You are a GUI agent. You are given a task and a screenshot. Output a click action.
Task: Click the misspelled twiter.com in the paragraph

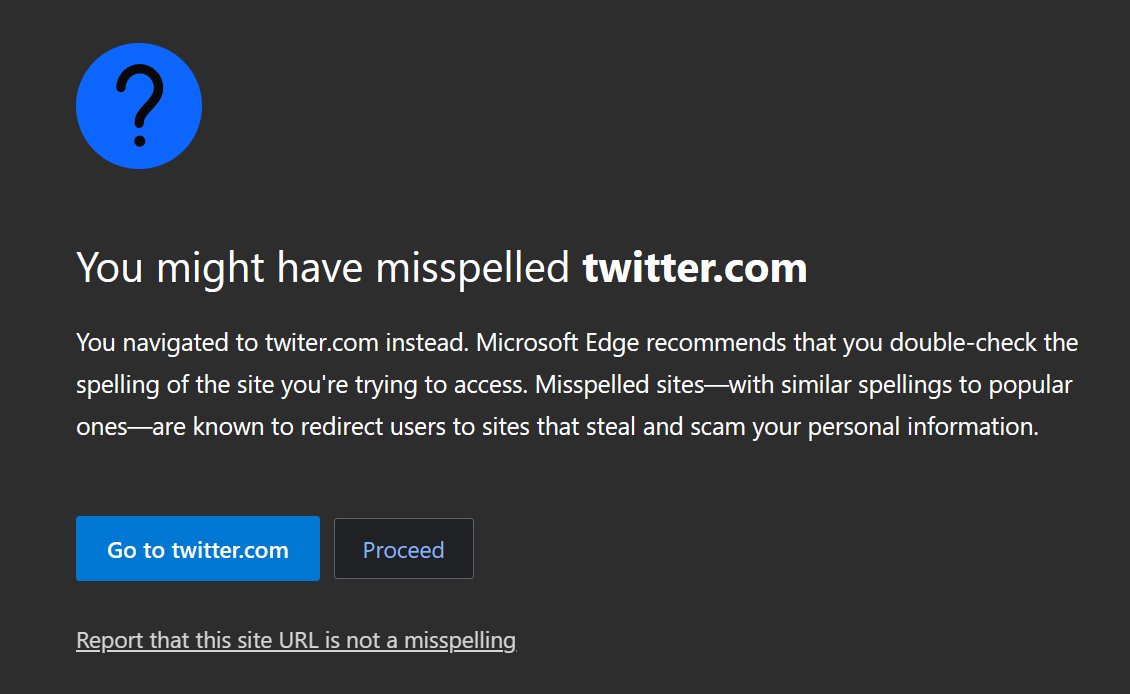pyautogui.click(x=321, y=342)
